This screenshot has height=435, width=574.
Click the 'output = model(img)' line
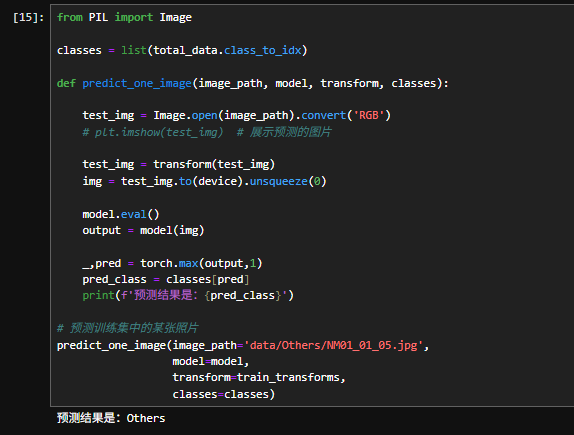coord(143,230)
